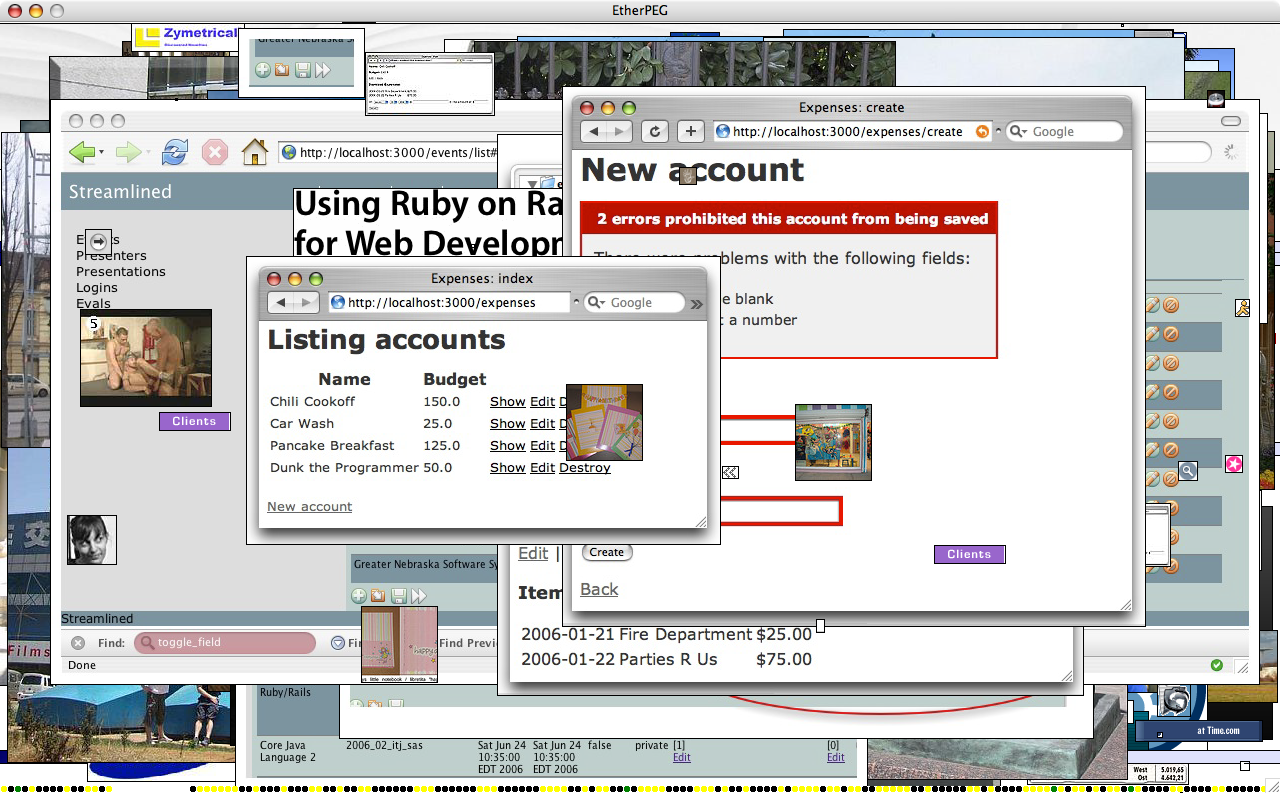1280x793 pixels.
Task: Click the magnifier search icon tile
Action: coord(1187,470)
